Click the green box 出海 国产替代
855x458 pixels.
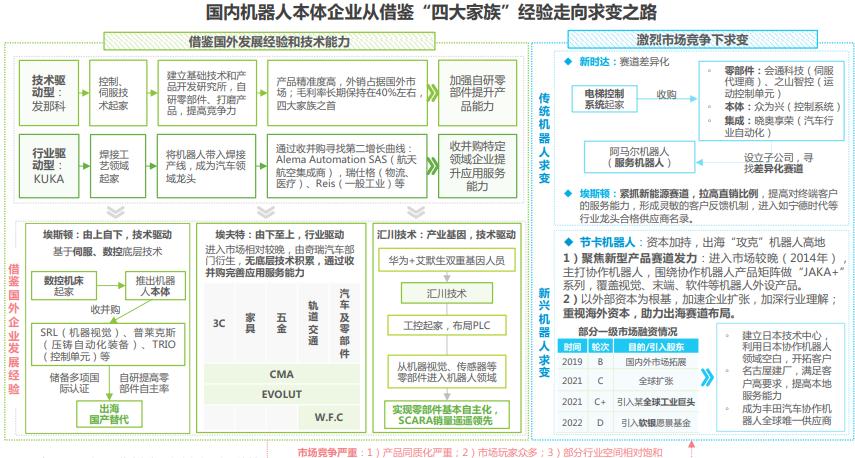tap(109, 414)
